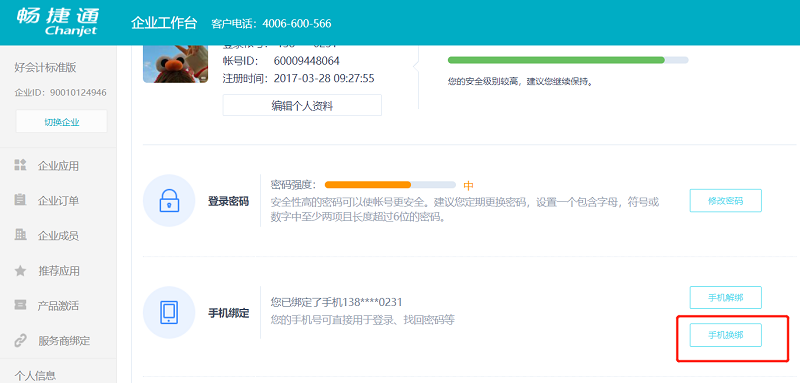This screenshot has height=383, width=800.
Task: Open 企业工作台 in the top header
Action: click(164, 23)
